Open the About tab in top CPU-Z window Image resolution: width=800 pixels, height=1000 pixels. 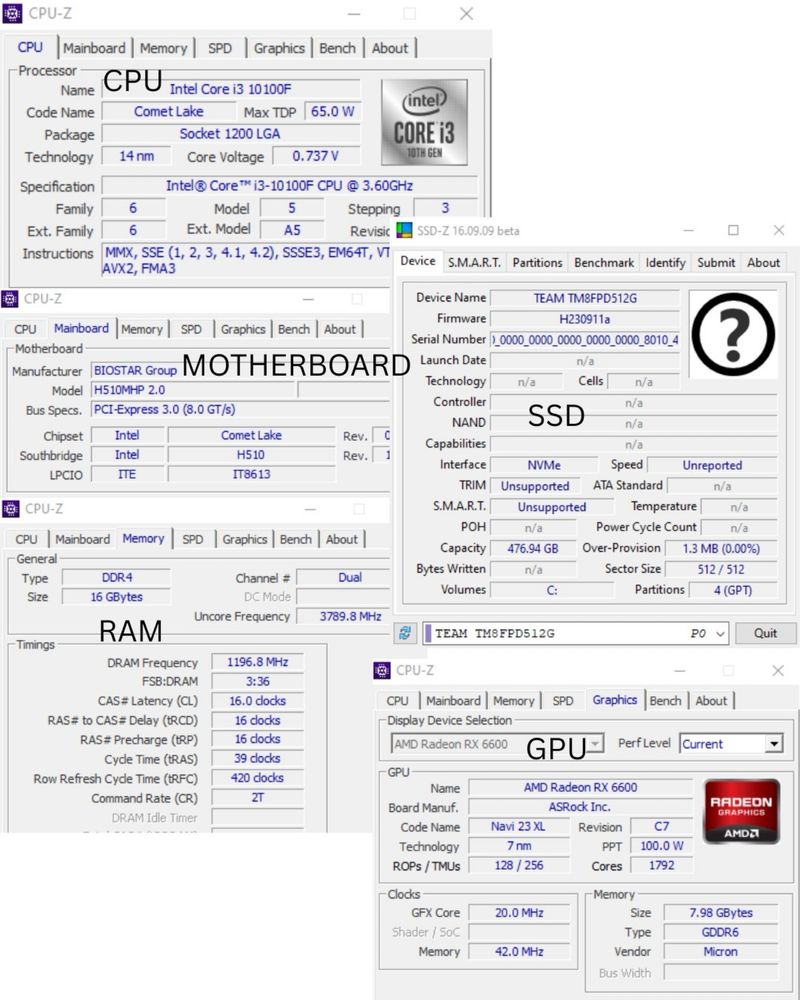pos(390,48)
